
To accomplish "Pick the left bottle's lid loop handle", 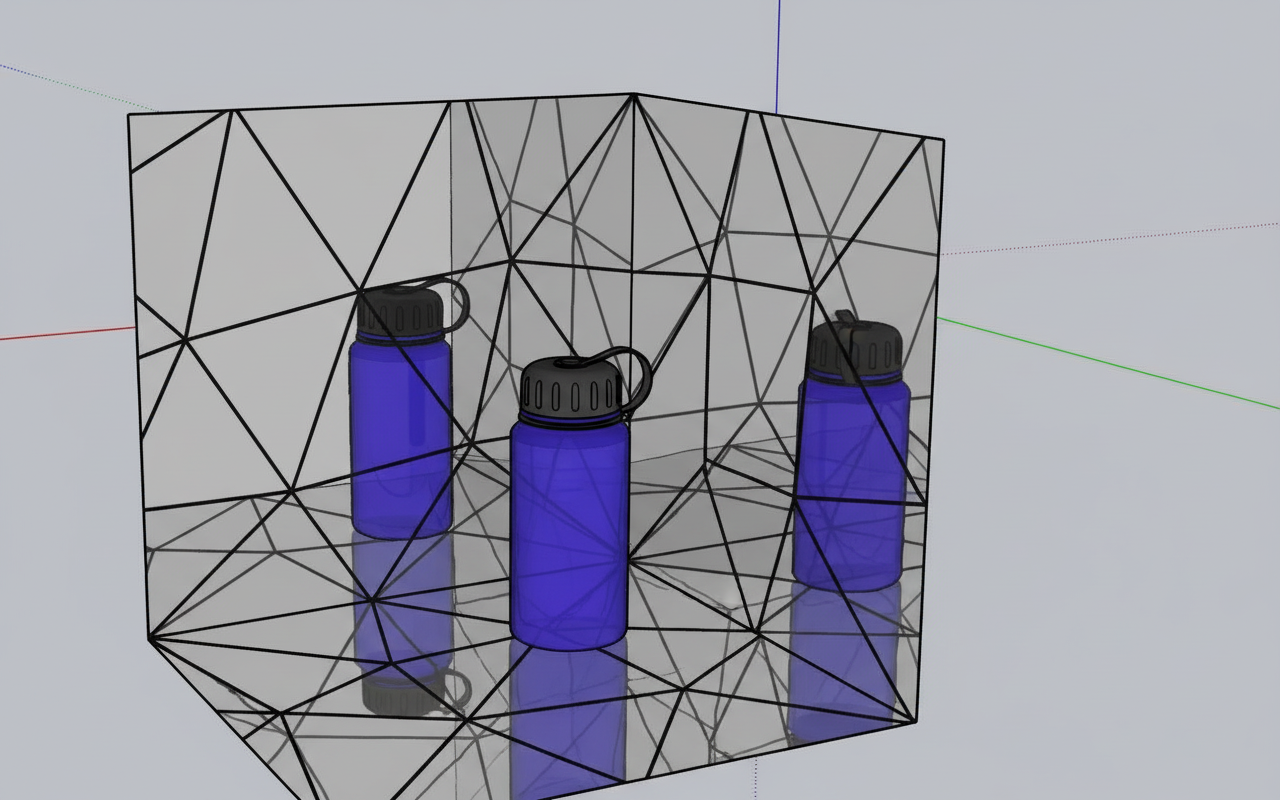I will coord(458,300).
